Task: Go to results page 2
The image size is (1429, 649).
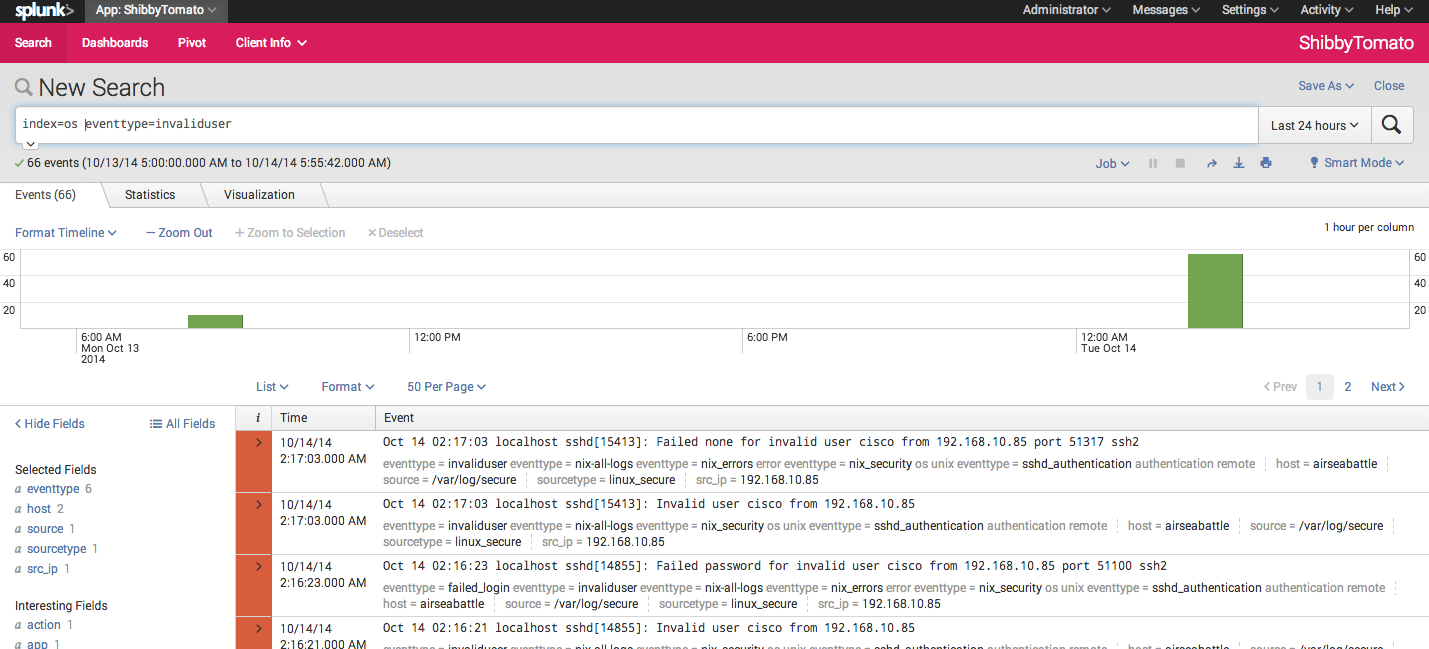Action: [x=1348, y=387]
